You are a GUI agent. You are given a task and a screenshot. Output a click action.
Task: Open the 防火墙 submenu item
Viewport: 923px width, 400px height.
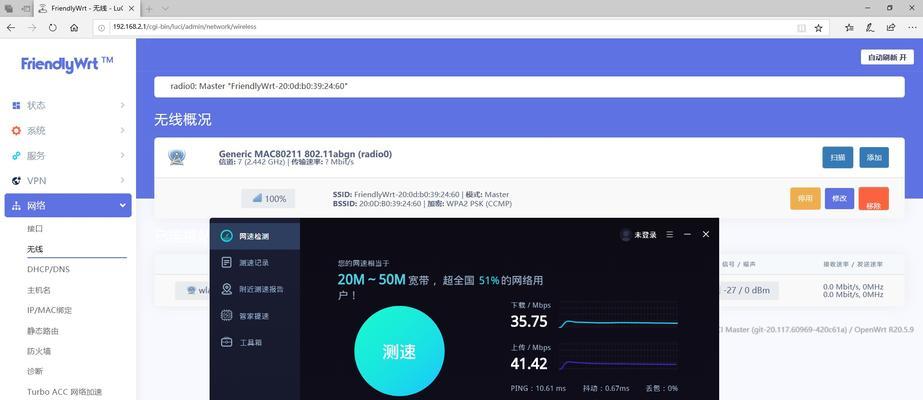pos(39,351)
